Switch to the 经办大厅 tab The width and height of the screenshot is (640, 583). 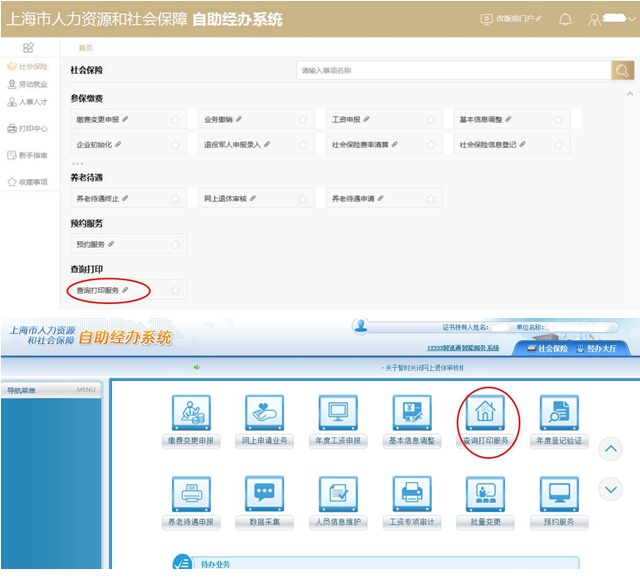click(601, 349)
